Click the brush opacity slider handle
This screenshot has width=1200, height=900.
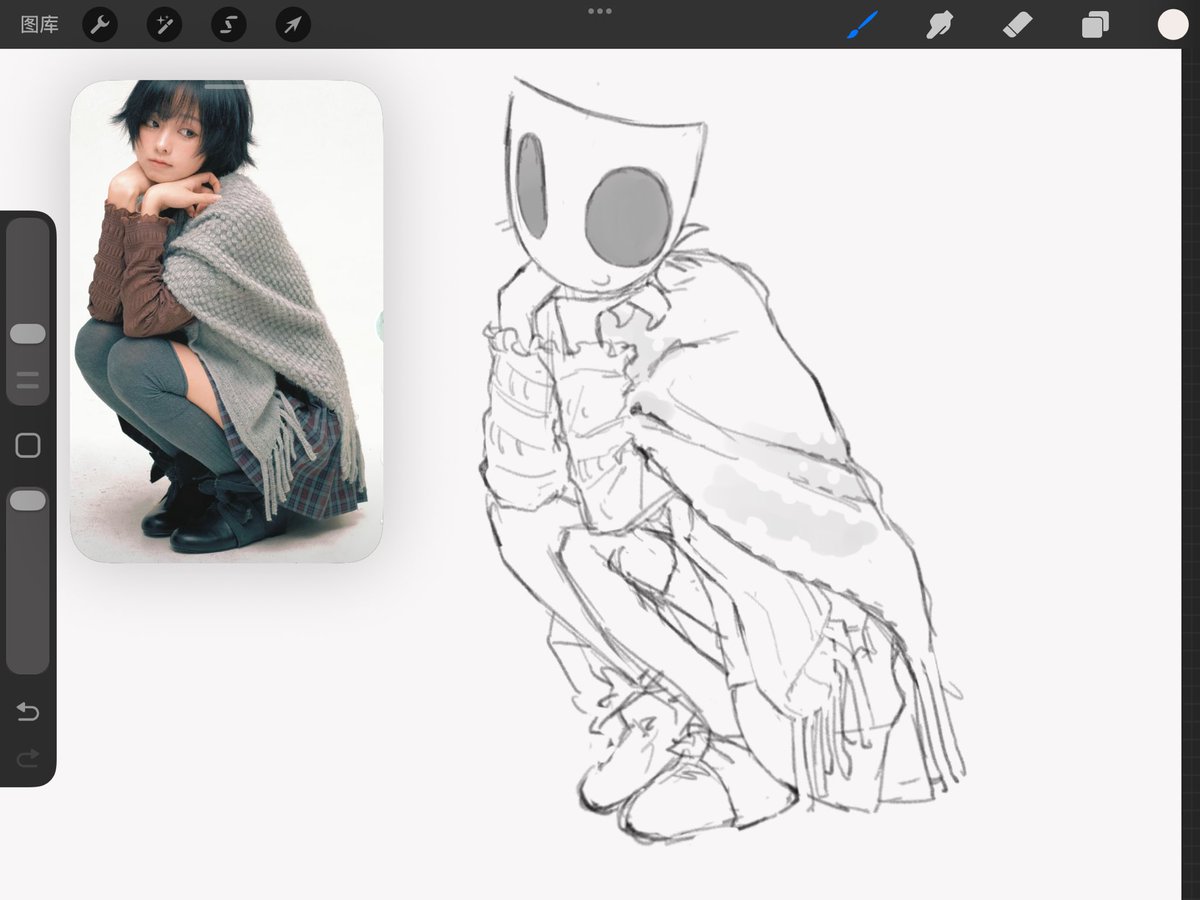coord(28,501)
